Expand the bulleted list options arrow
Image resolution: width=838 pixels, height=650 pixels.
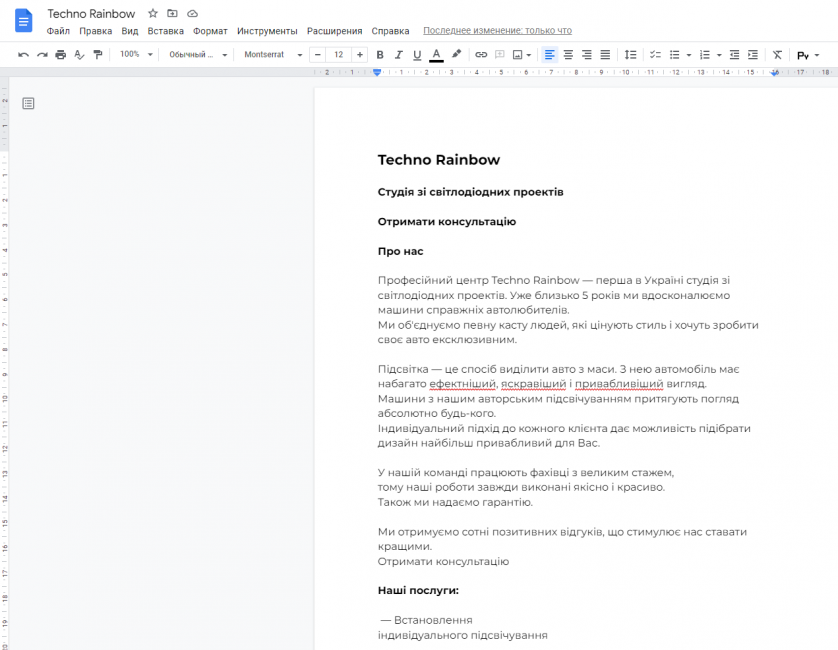point(689,55)
